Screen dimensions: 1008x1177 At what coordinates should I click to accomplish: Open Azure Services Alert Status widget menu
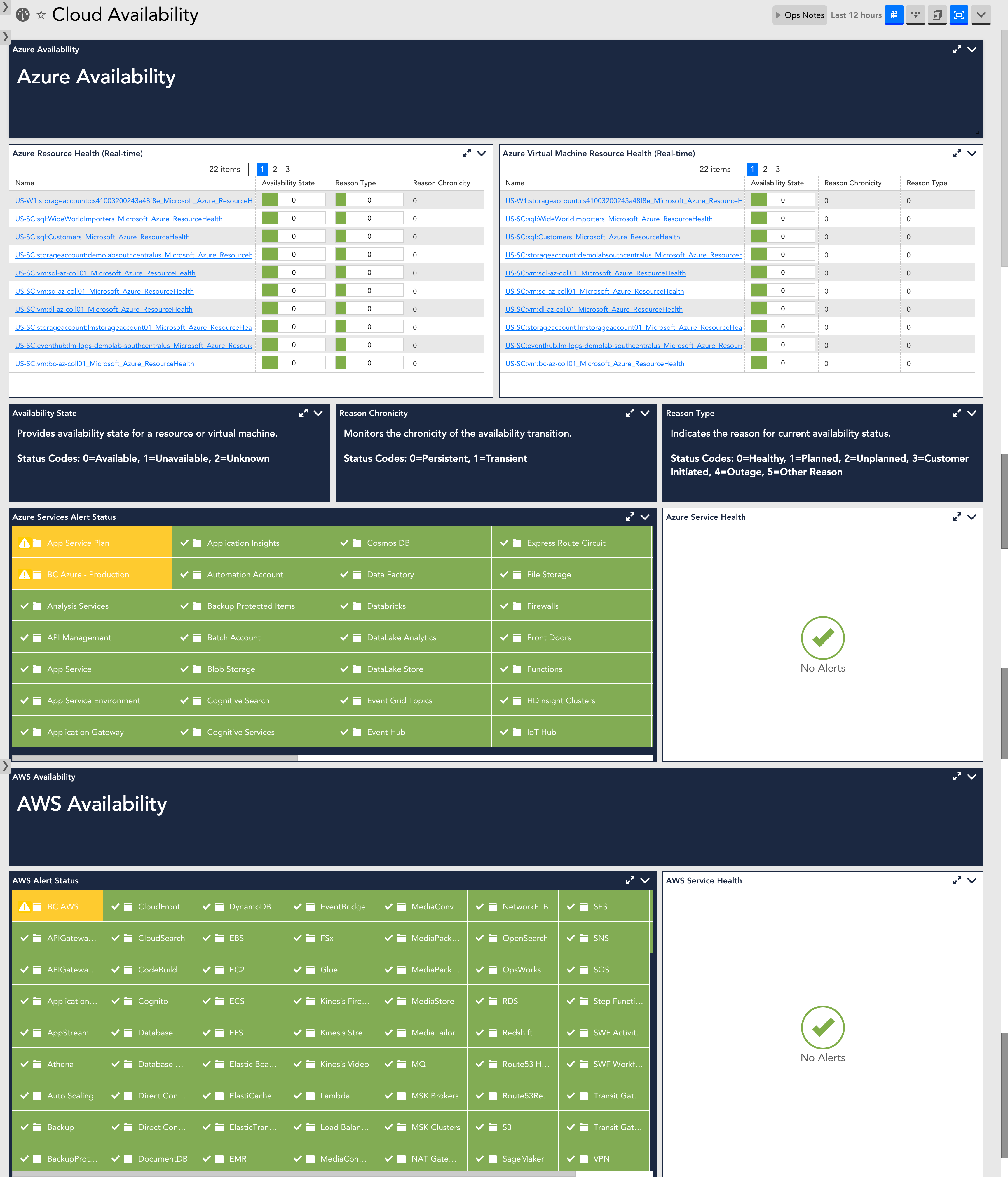(x=645, y=517)
